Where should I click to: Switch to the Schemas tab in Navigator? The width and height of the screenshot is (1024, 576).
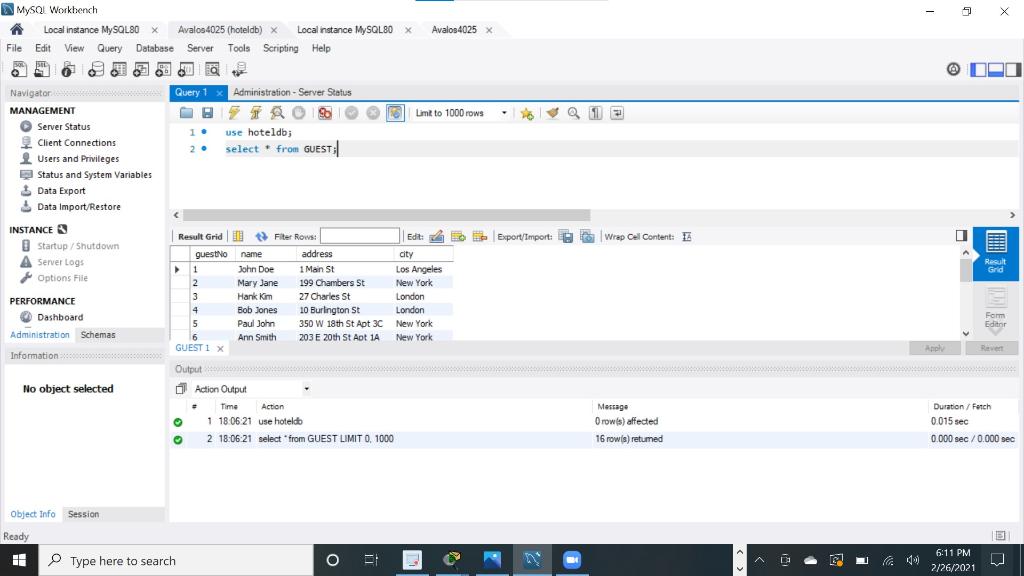(x=97, y=334)
